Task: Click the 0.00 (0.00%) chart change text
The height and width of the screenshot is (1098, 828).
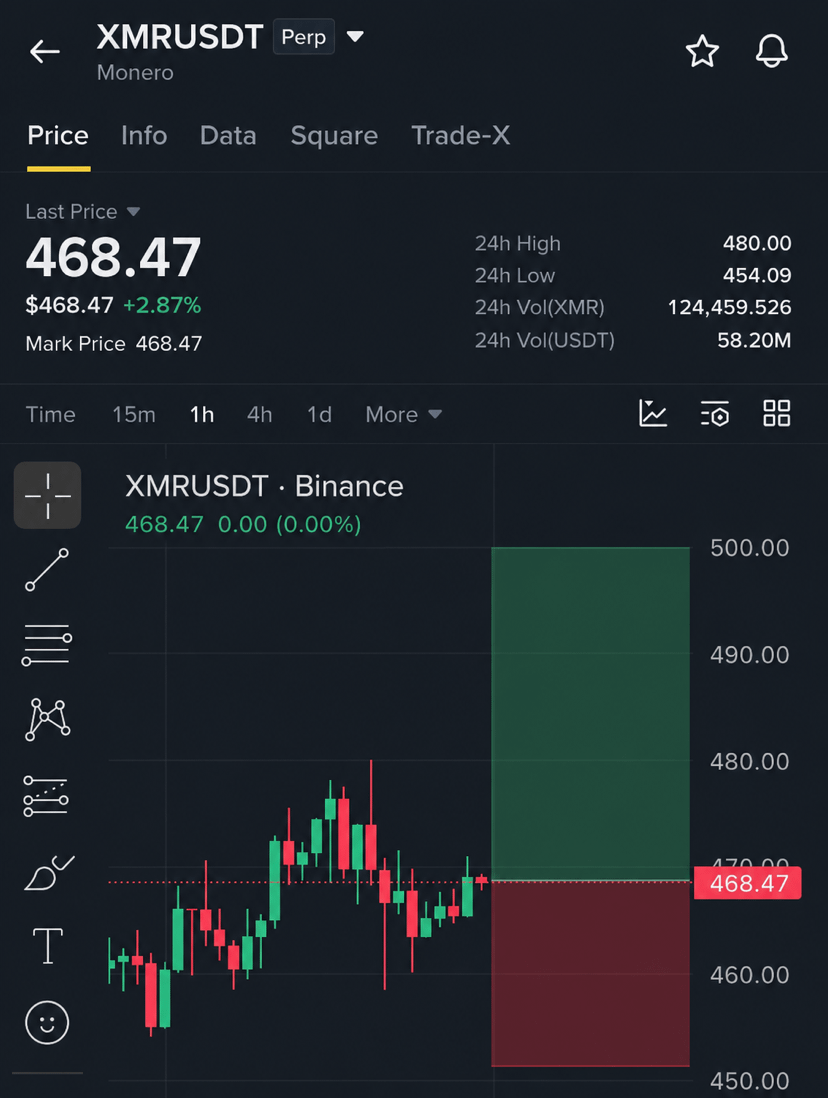Action: pos(289,524)
